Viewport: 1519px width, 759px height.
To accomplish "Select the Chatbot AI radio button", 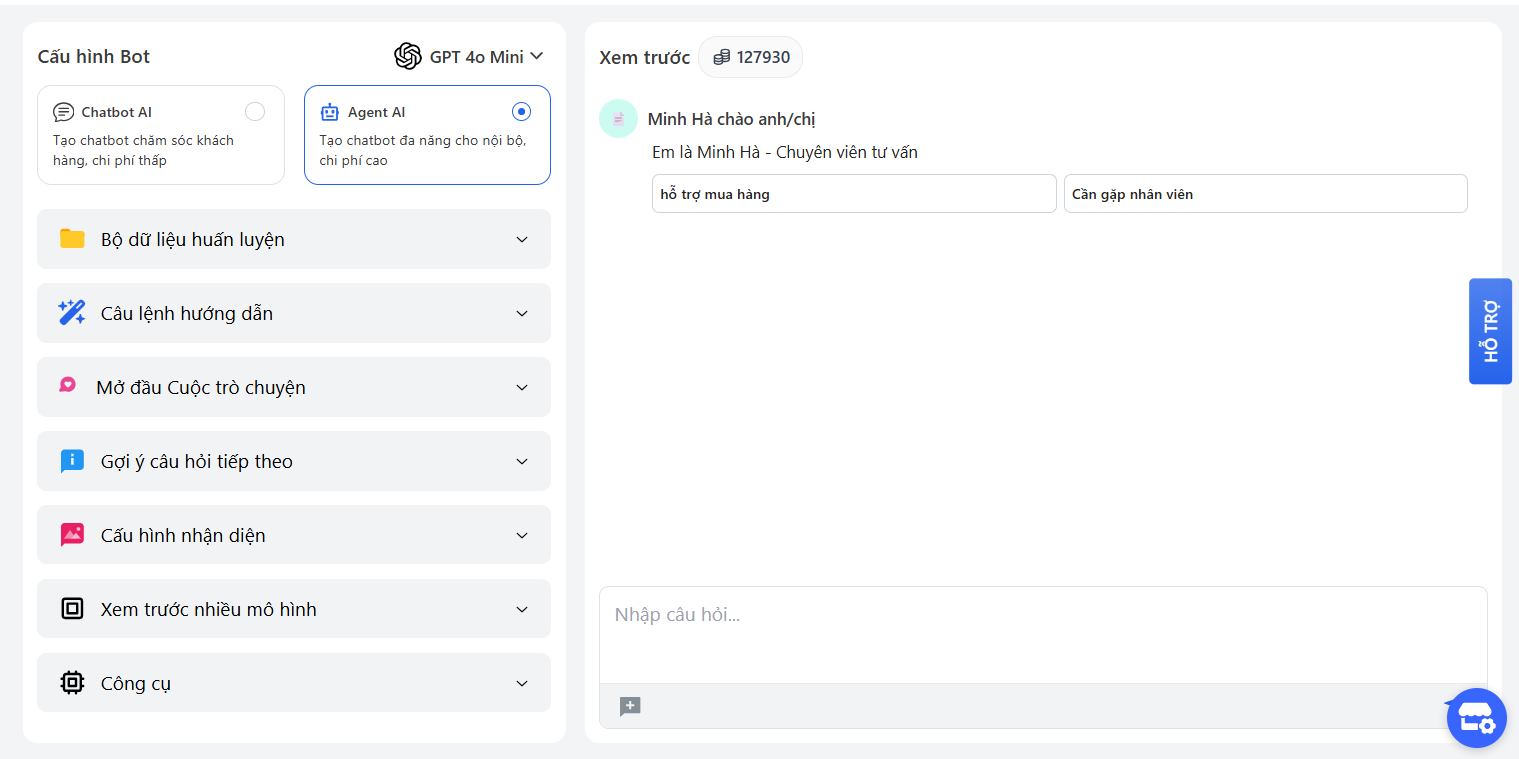I will point(255,112).
